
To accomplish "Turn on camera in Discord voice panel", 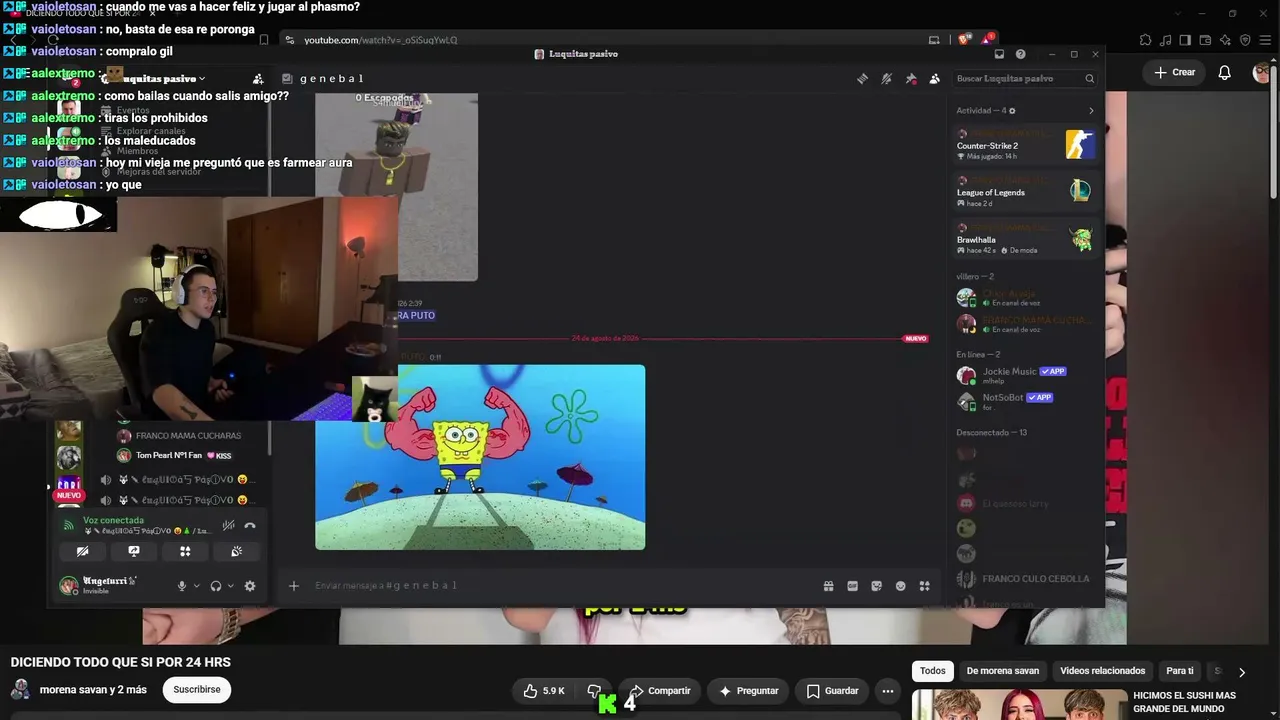I will point(83,551).
